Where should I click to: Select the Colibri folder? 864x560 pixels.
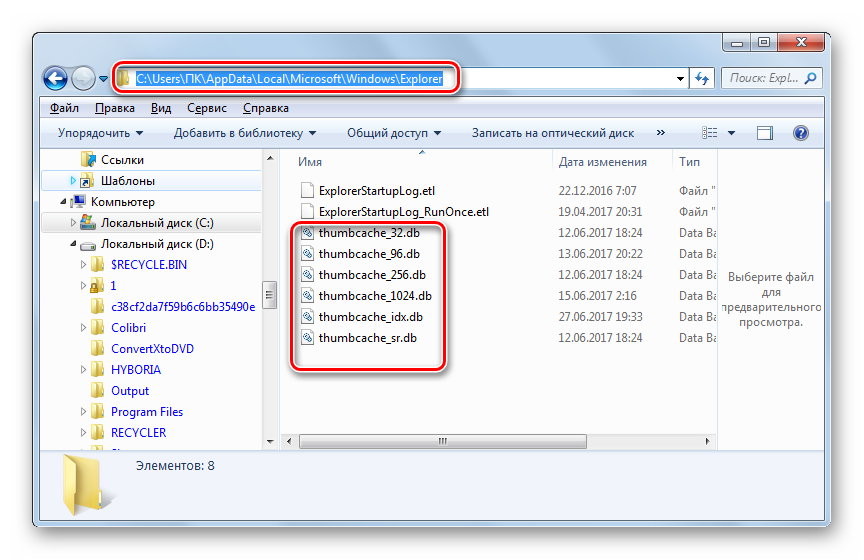pos(128,327)
